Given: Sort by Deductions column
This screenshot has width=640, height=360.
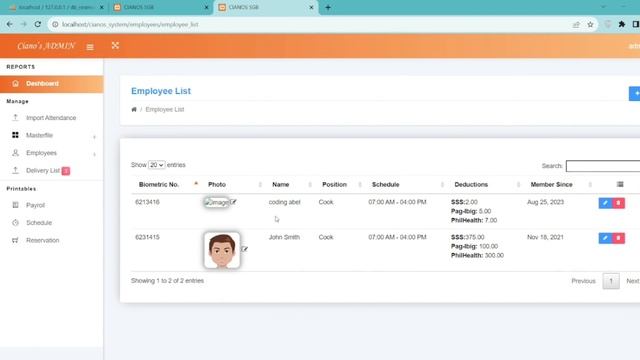Looking at the screenshot, I should (485, 184).
